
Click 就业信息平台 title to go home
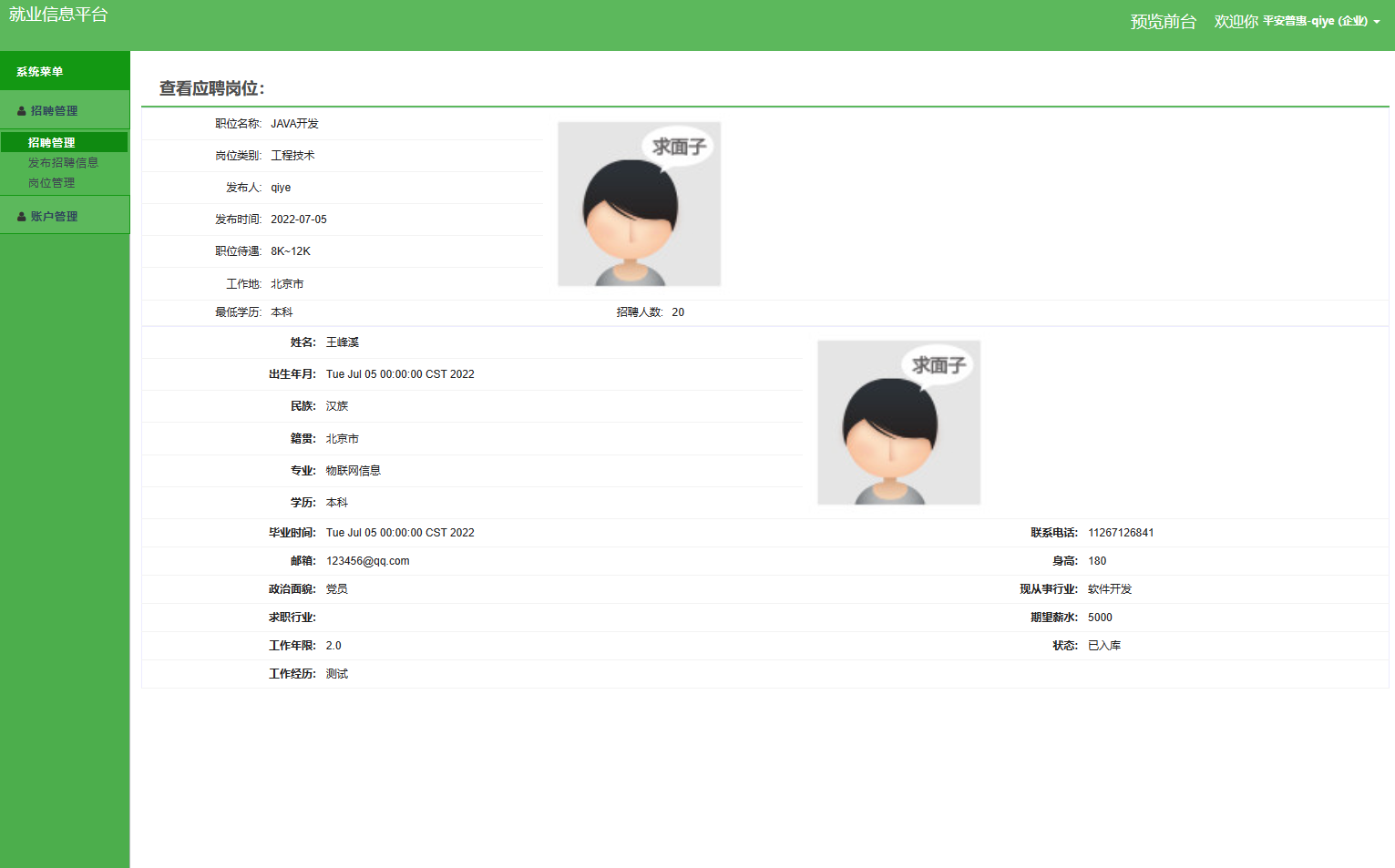point(58,14)
